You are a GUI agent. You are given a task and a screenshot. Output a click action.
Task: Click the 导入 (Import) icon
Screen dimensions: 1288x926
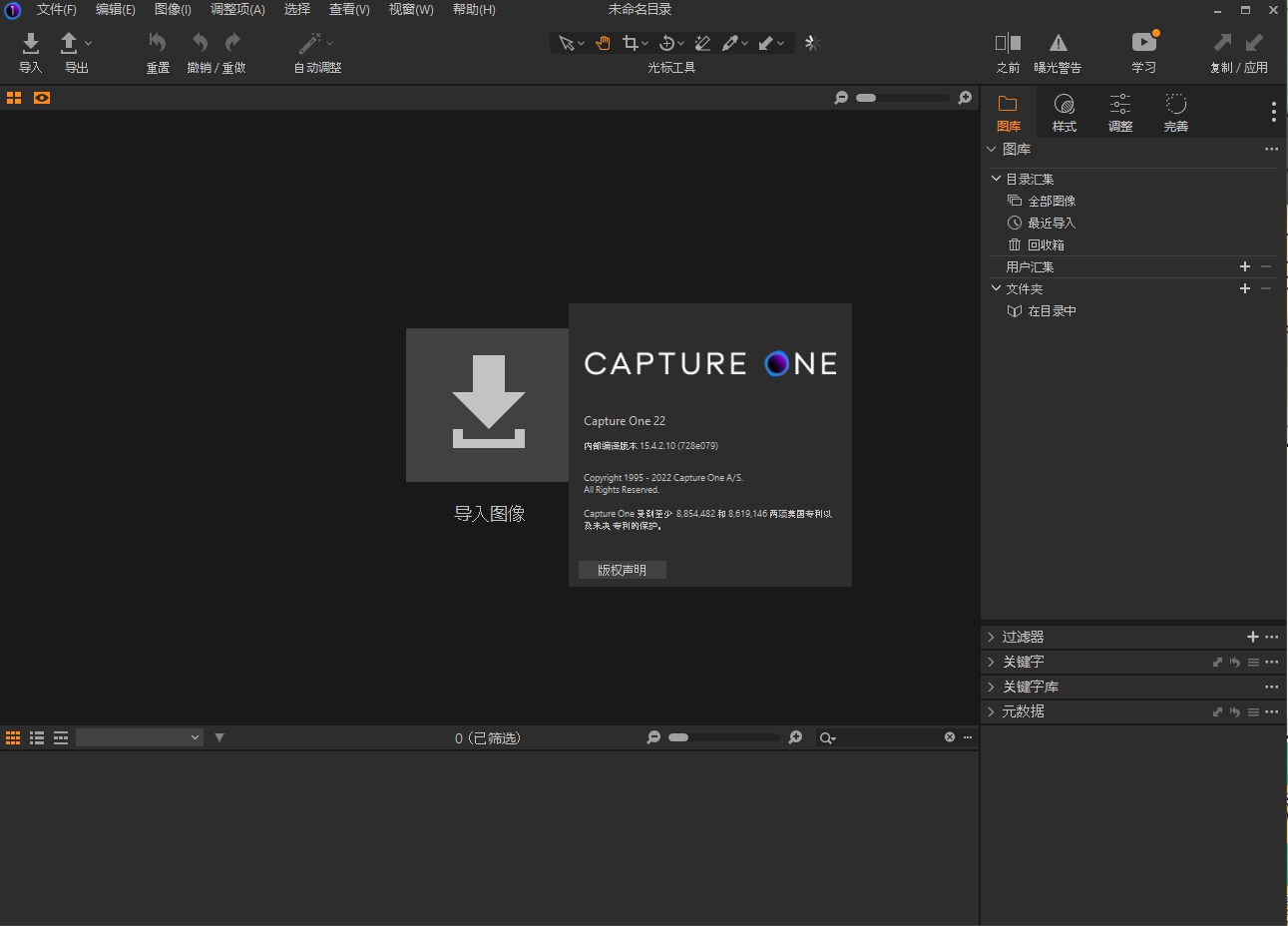29,45
